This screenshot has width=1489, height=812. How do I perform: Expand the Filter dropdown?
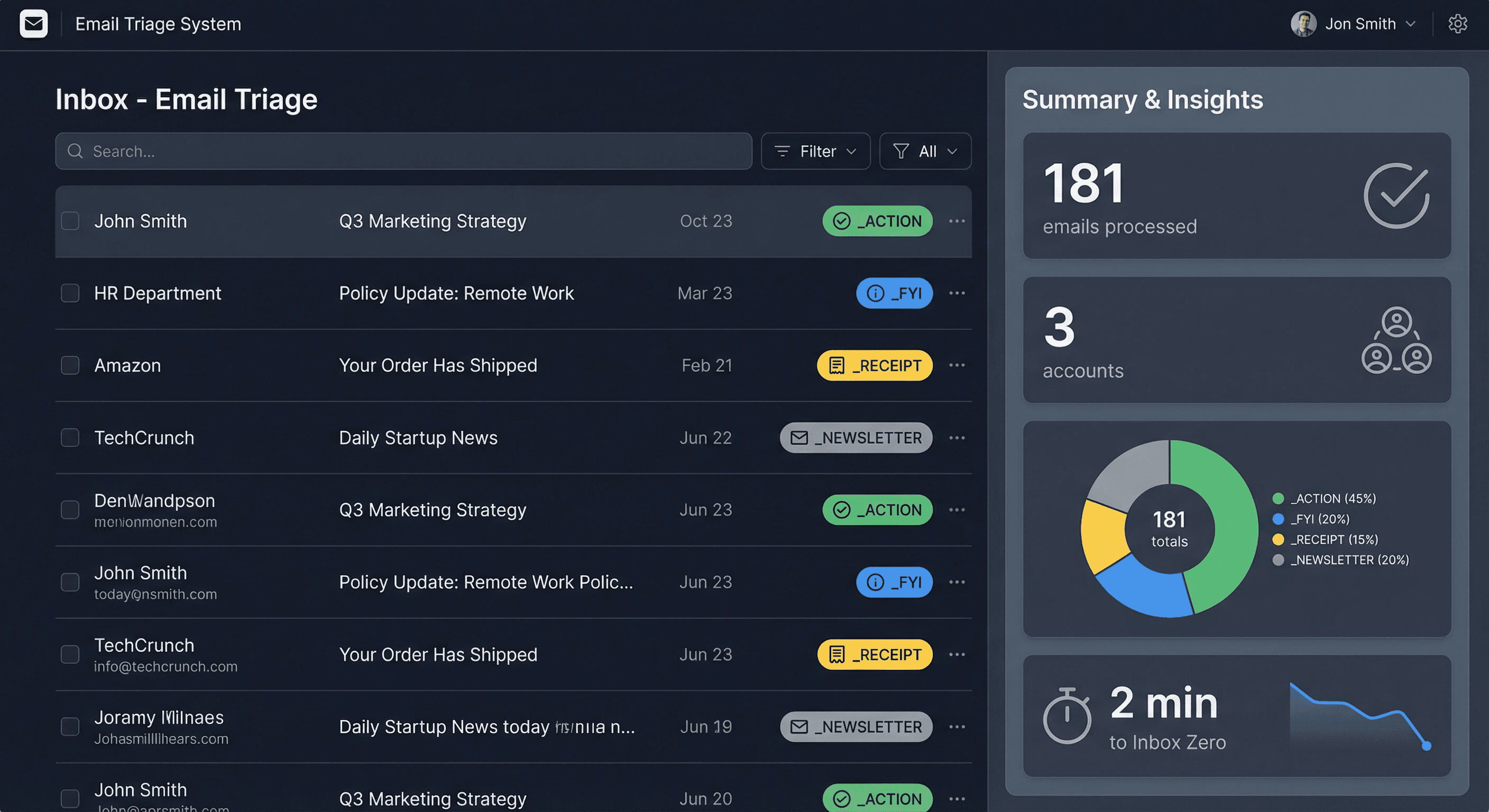pyautogui.click(x=815, y=151)
